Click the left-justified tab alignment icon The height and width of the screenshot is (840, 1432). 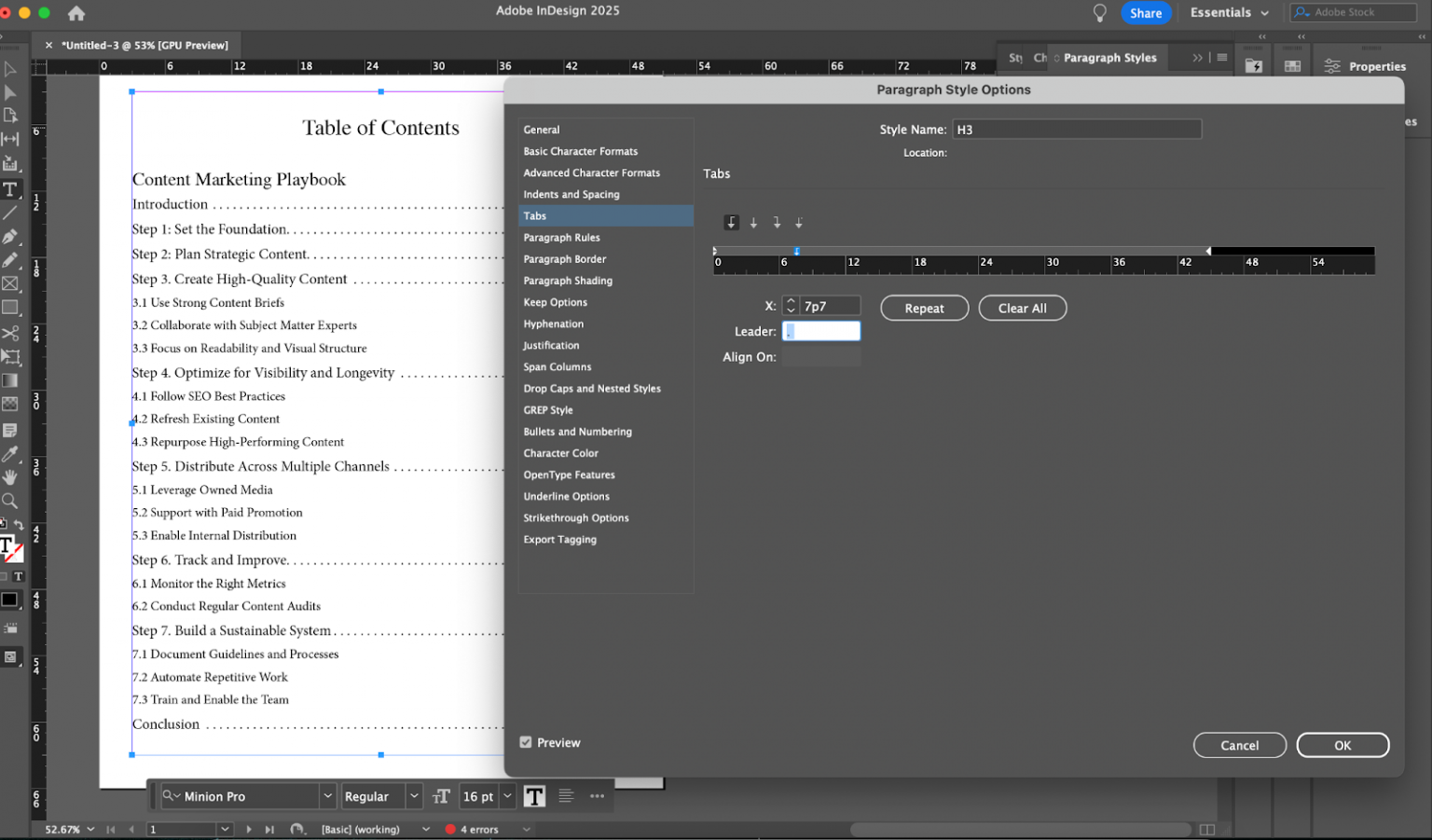(731, 223)
